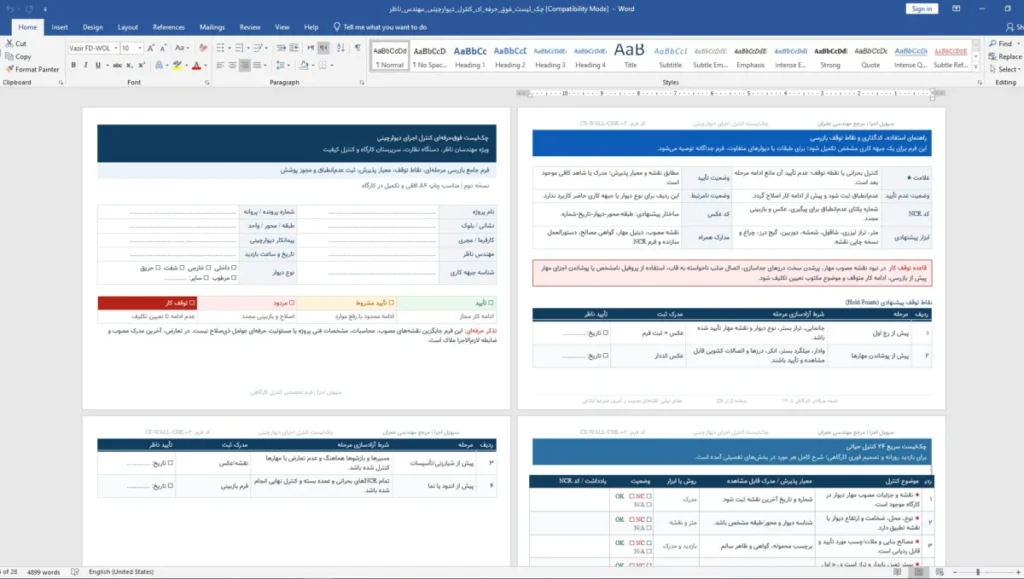The height and width of the screenshot is (579, 1024).
Task: Switch to the Insert tab
Action: pyautogui.click(x=59, y=27)
